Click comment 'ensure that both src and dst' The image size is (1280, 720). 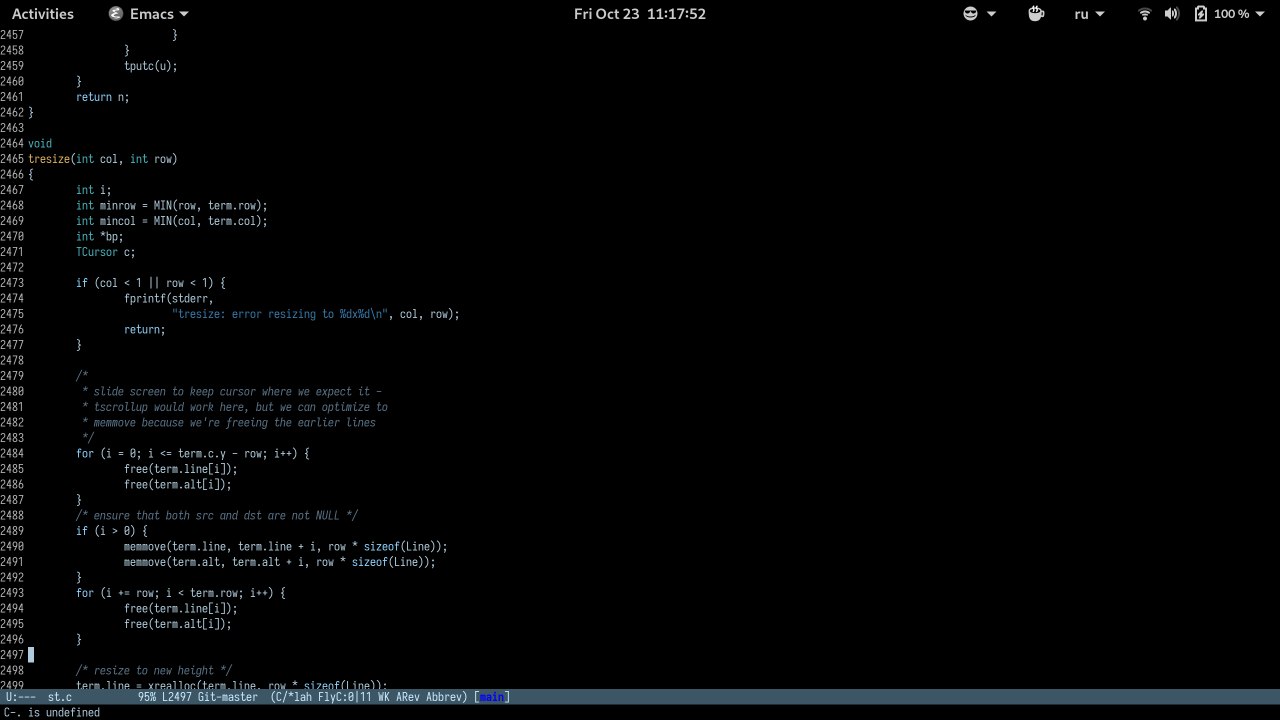pyautogui.click(x=216, y=515)
